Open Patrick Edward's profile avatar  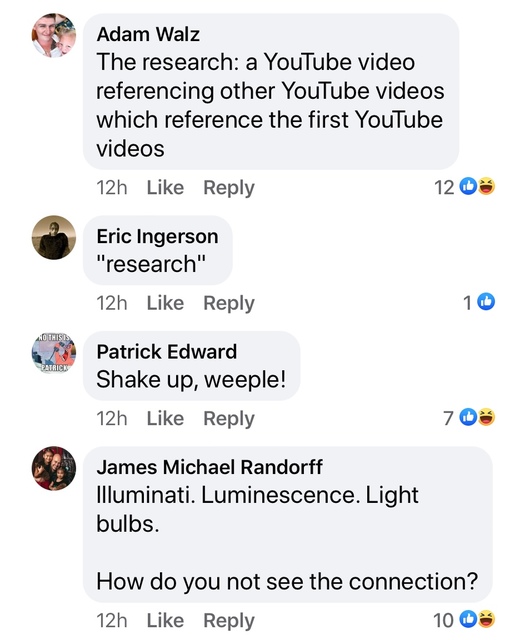pos(54,353)
